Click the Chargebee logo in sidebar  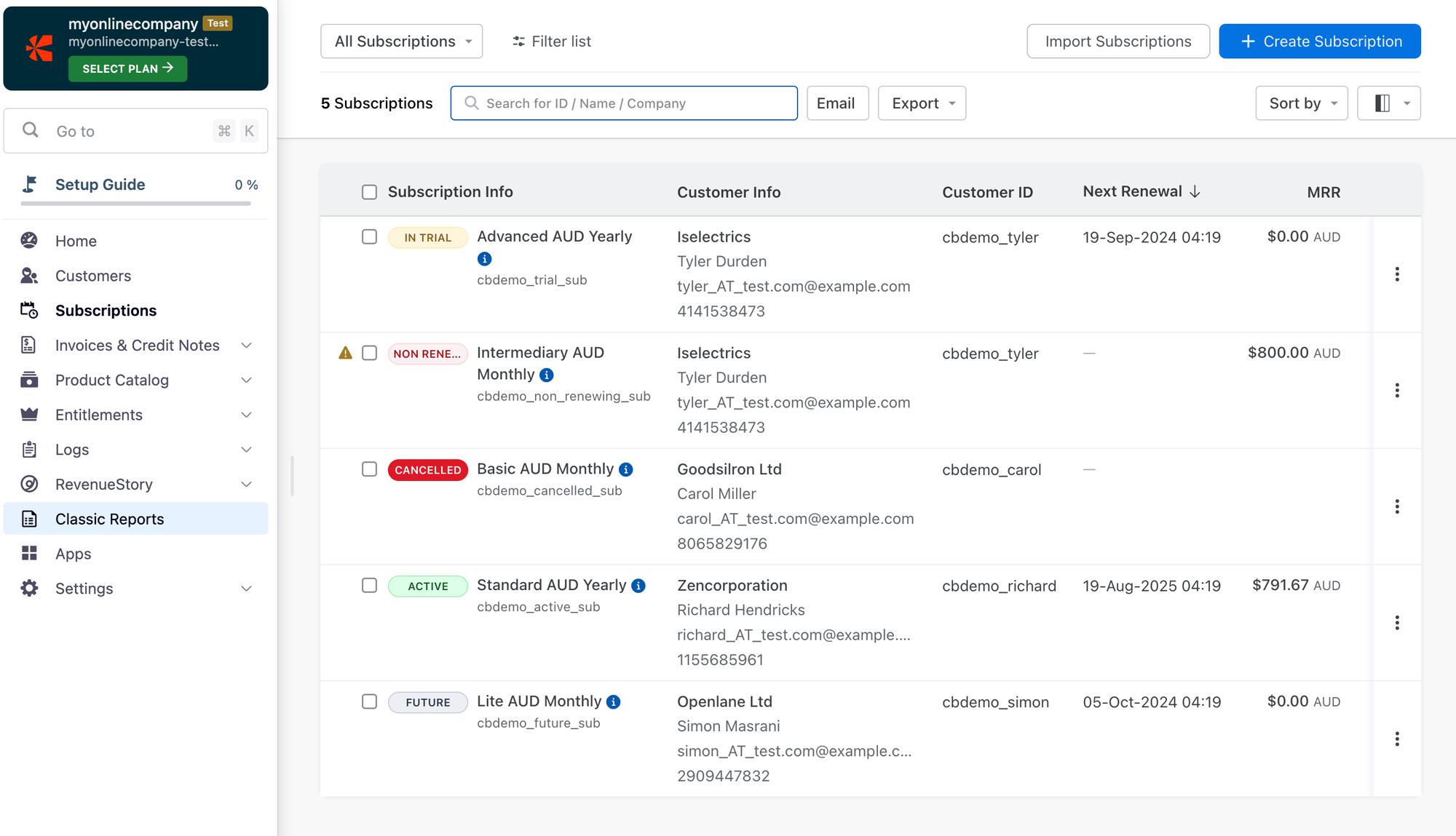pyautogui.click(x=39, y=48)
